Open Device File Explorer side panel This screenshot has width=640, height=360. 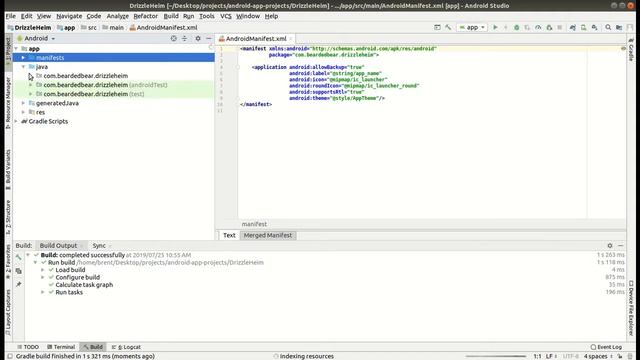(x=631, y=308)
